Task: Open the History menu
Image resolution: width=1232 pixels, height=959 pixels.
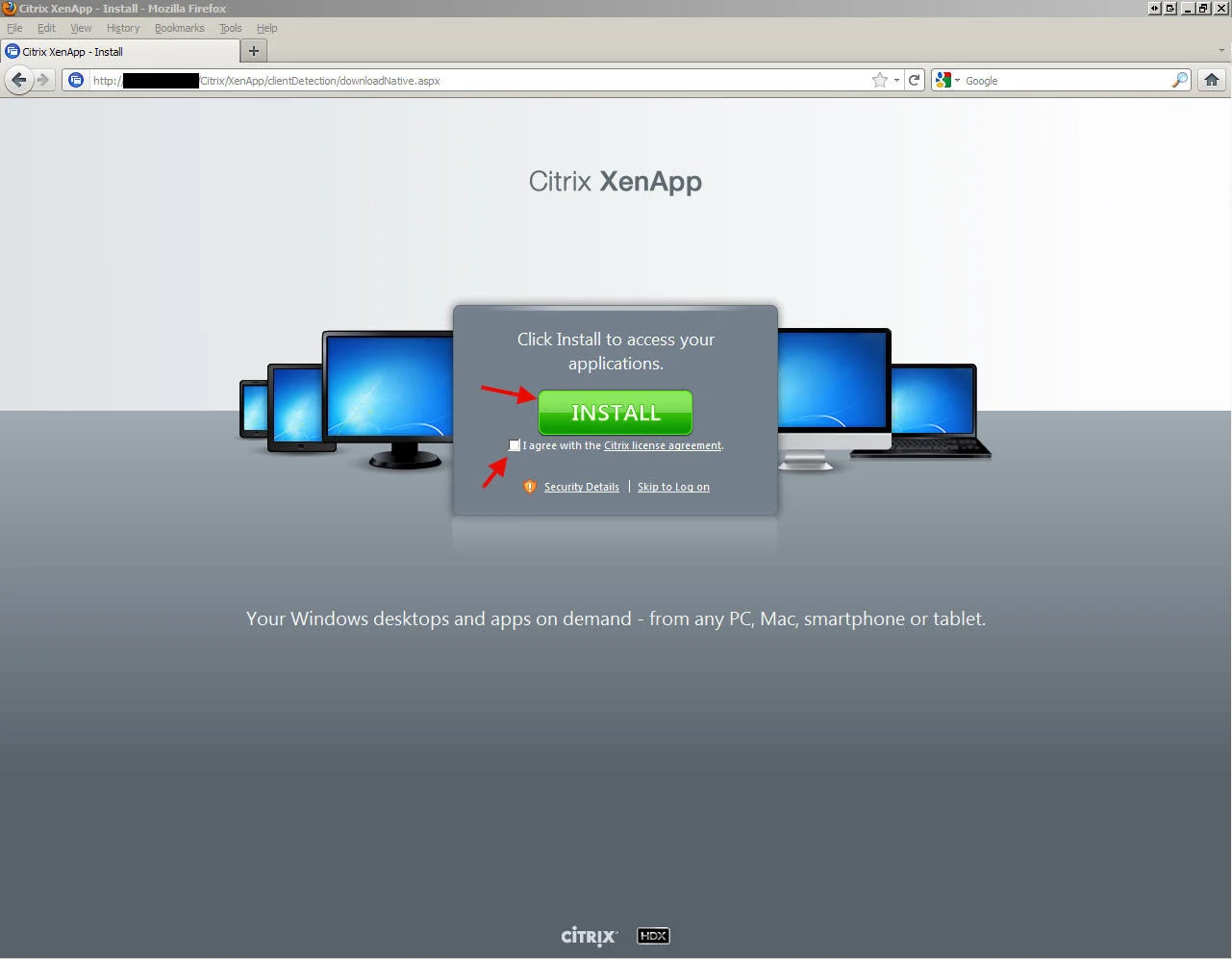Action: point(123,28)
